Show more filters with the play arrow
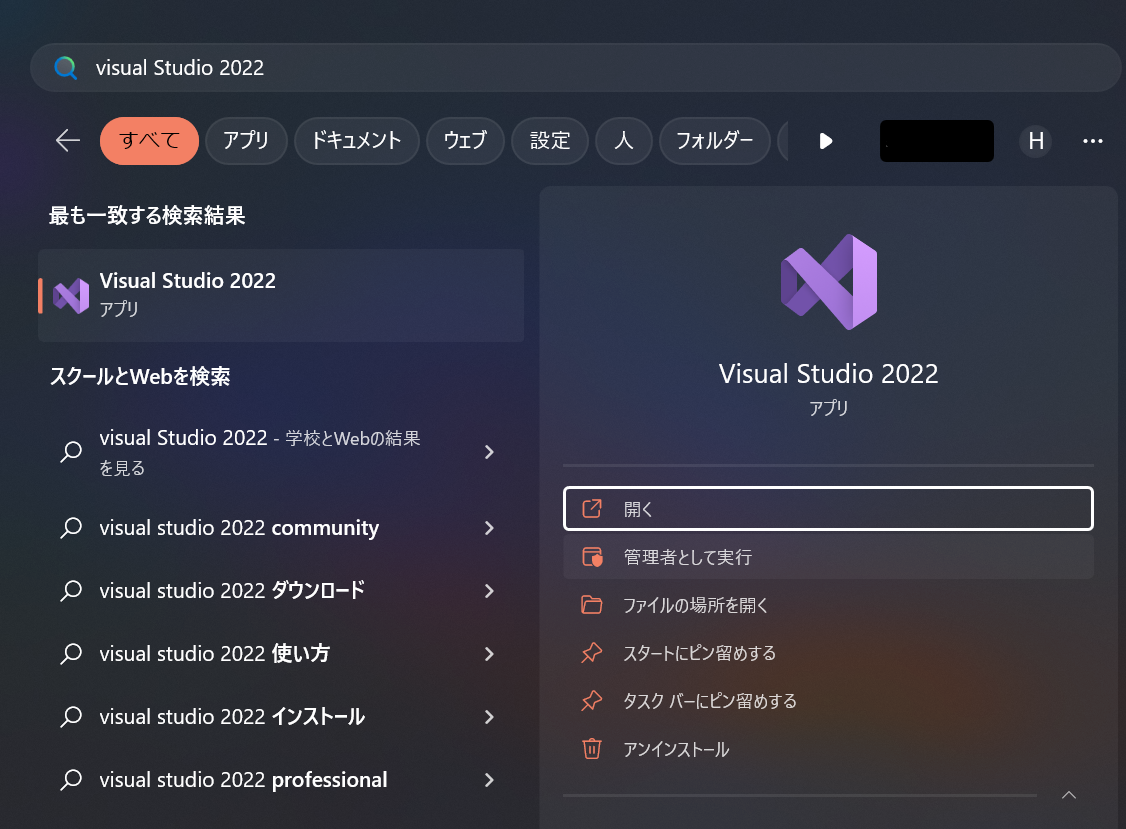This screenshot has width=1126, height=829. [x=826, y=141]
